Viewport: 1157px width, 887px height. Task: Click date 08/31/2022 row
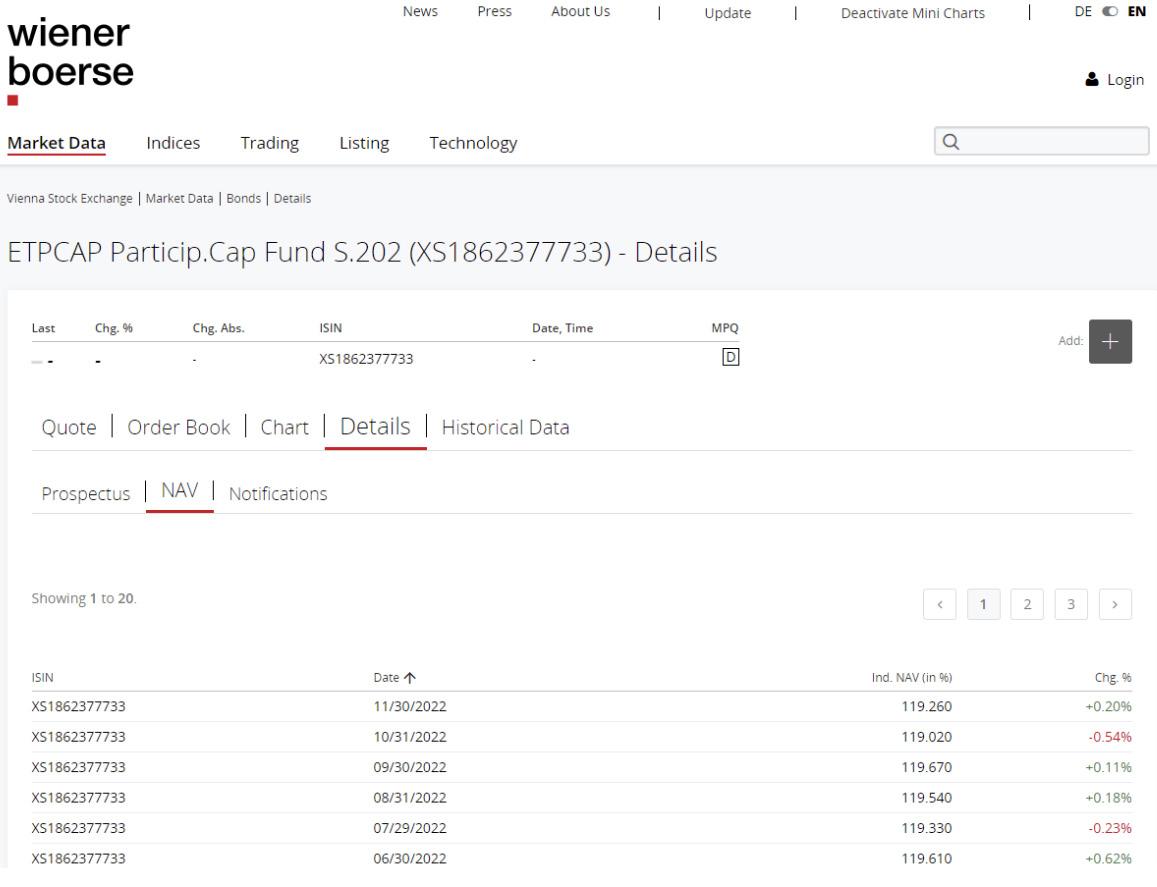[x=410, y=798]
